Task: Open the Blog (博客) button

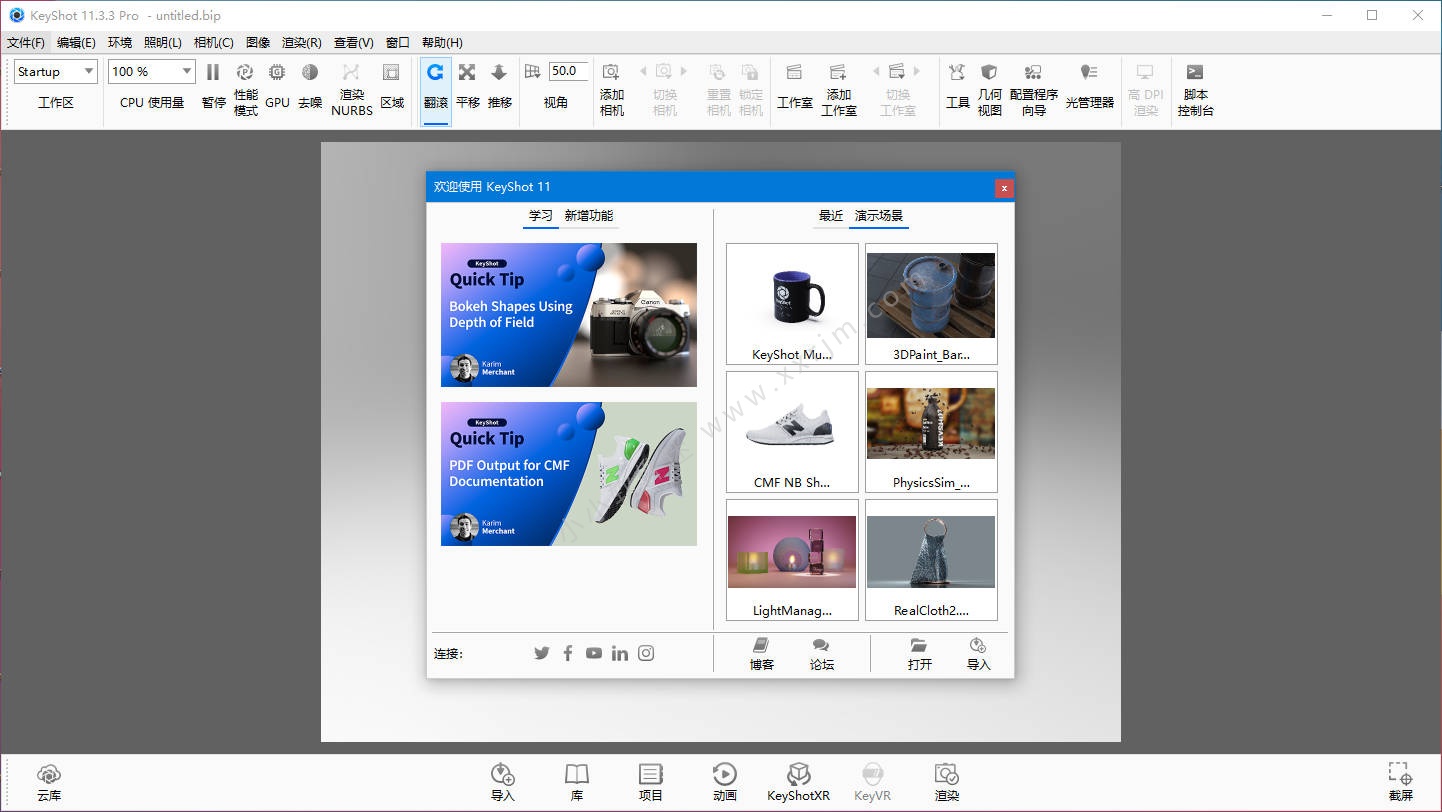Action: tap(762, 654)
